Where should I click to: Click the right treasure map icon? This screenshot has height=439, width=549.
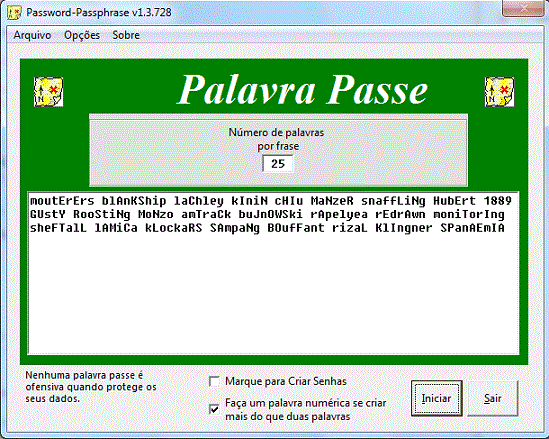[x=499, y=92]
